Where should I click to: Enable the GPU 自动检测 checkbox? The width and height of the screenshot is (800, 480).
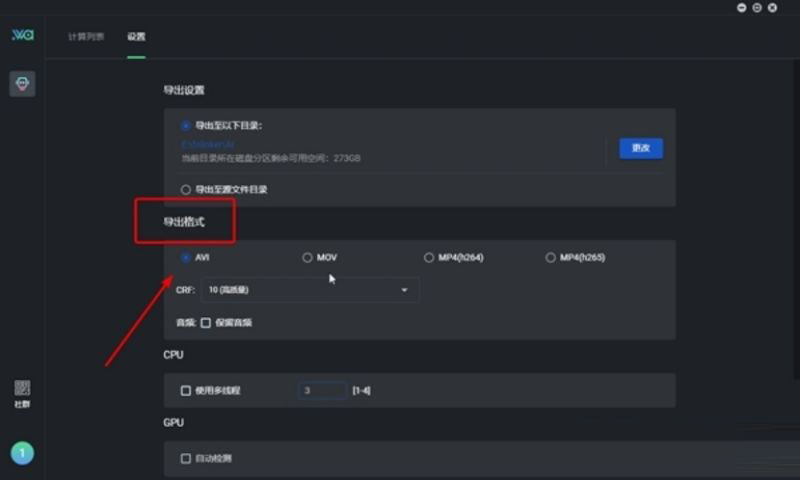click(186, 459)
